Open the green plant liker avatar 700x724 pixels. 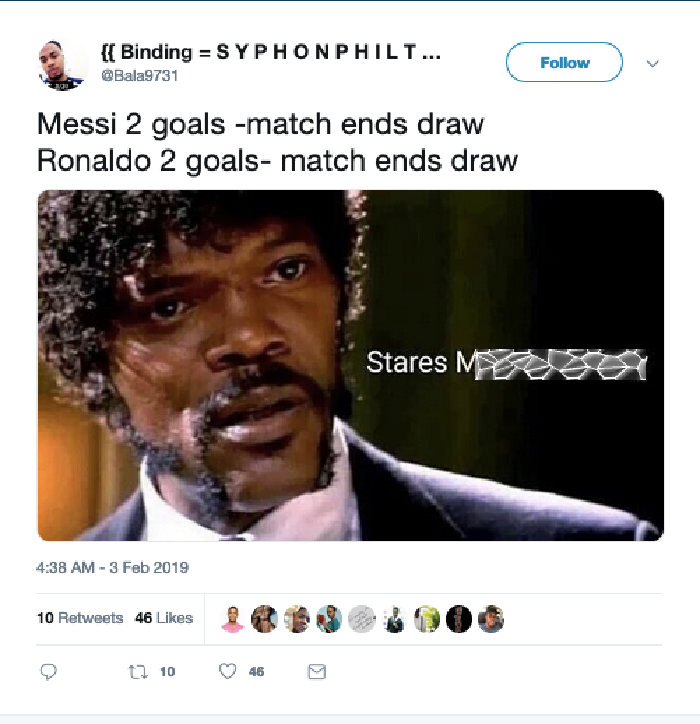point(426,619)
